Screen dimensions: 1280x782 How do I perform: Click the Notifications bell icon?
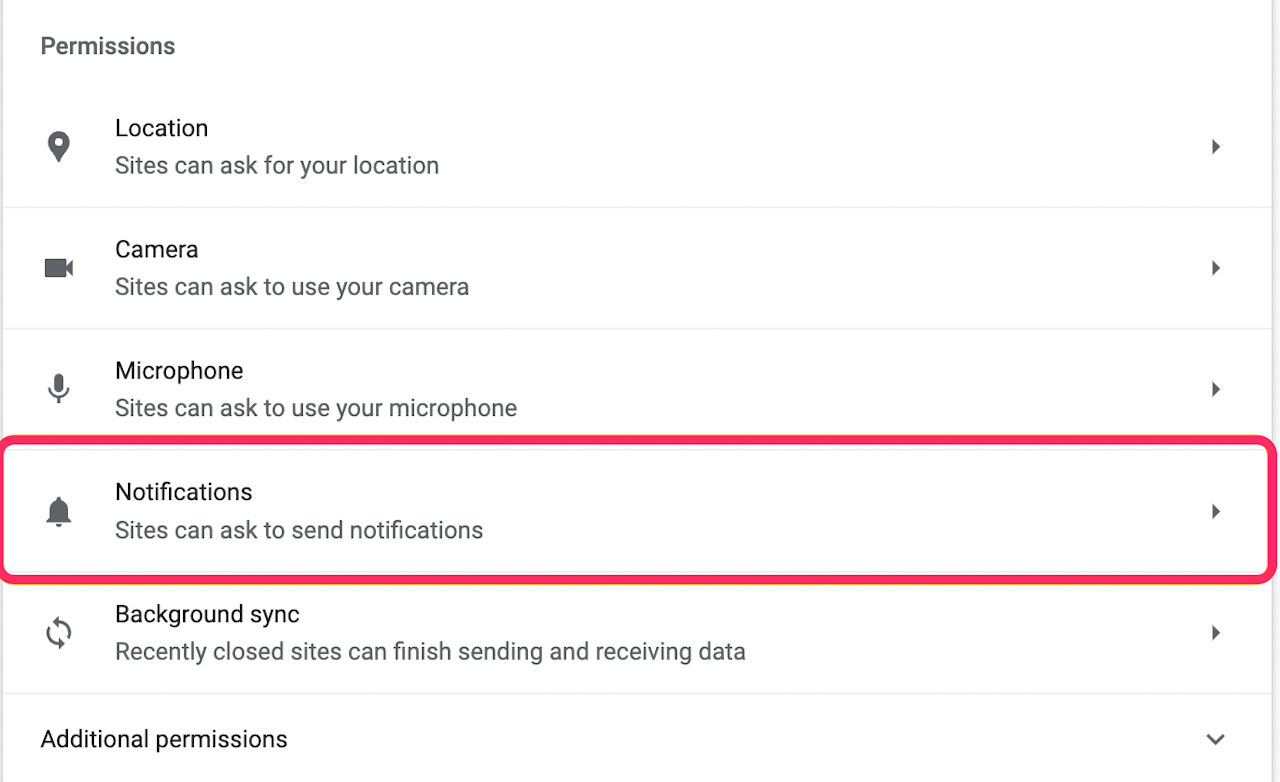(x=59, y=511)
